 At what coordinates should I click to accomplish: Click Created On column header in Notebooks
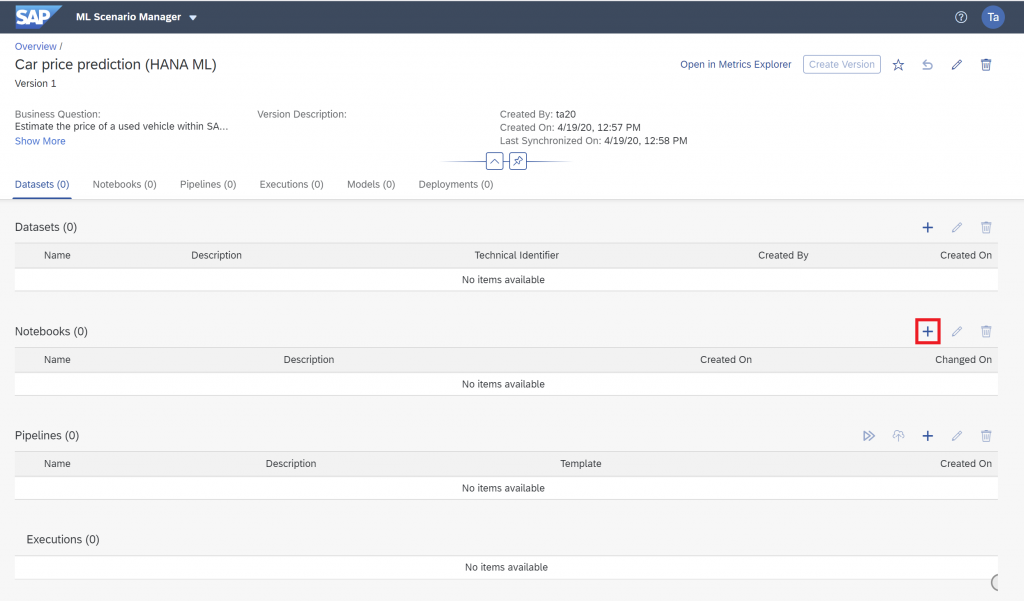[x=726, y=359]
